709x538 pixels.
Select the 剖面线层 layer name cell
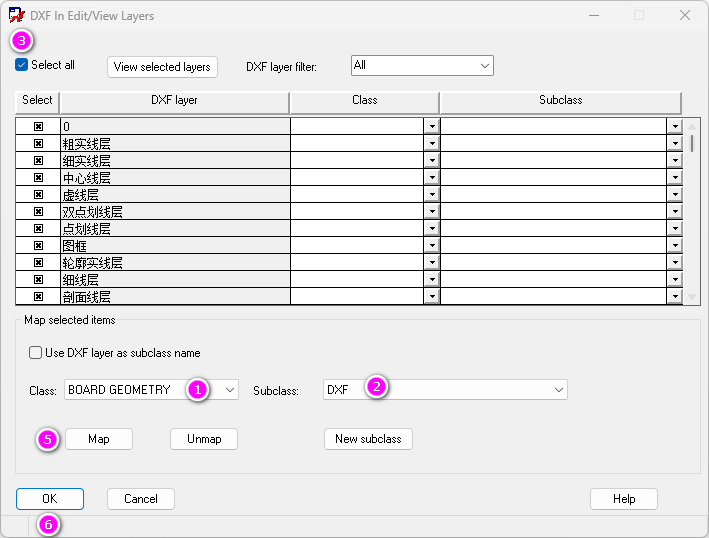coord(175,297)
